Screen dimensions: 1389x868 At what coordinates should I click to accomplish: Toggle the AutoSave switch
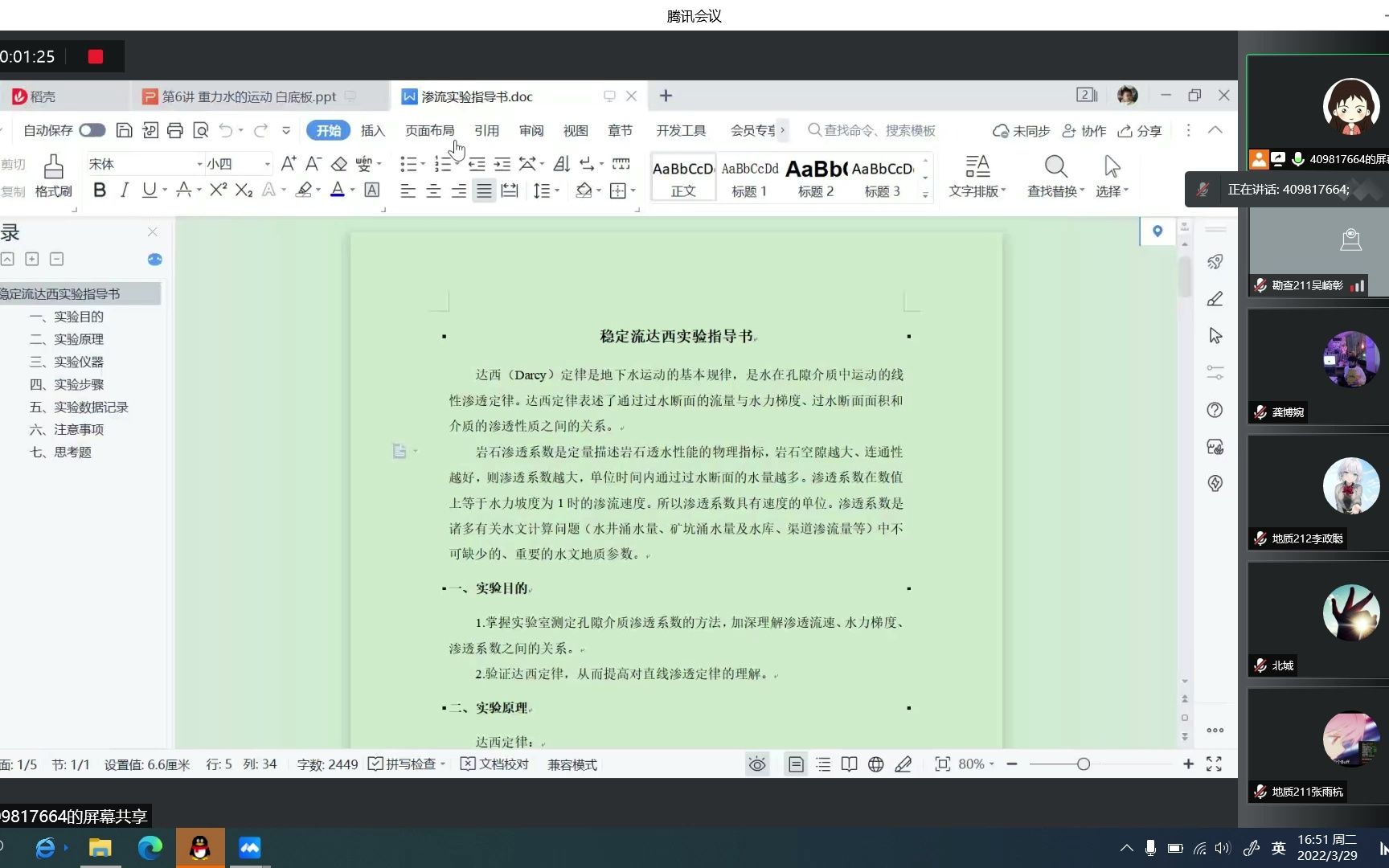[92, 130]
